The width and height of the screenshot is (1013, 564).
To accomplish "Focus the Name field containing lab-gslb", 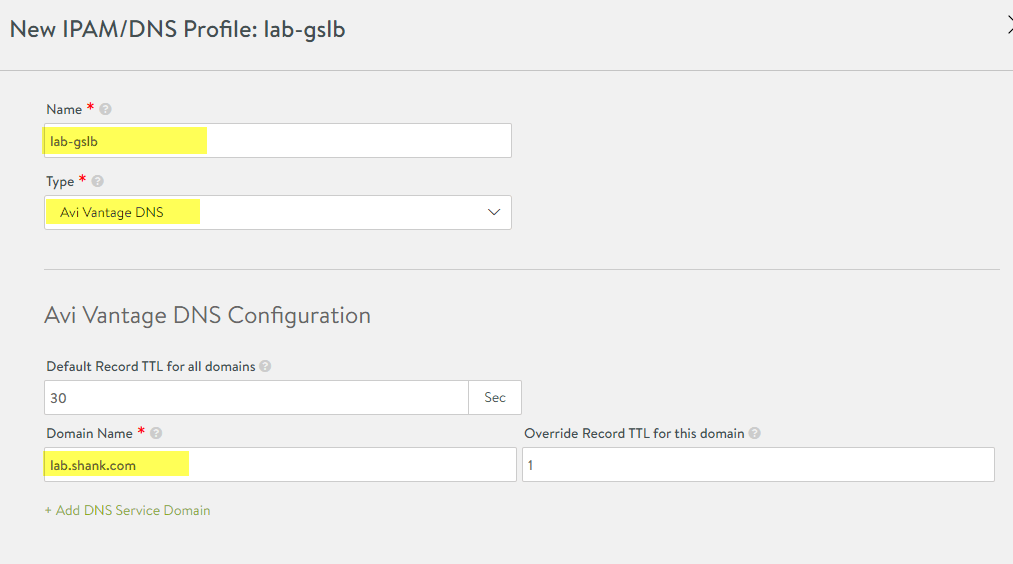I will [278, 141].
